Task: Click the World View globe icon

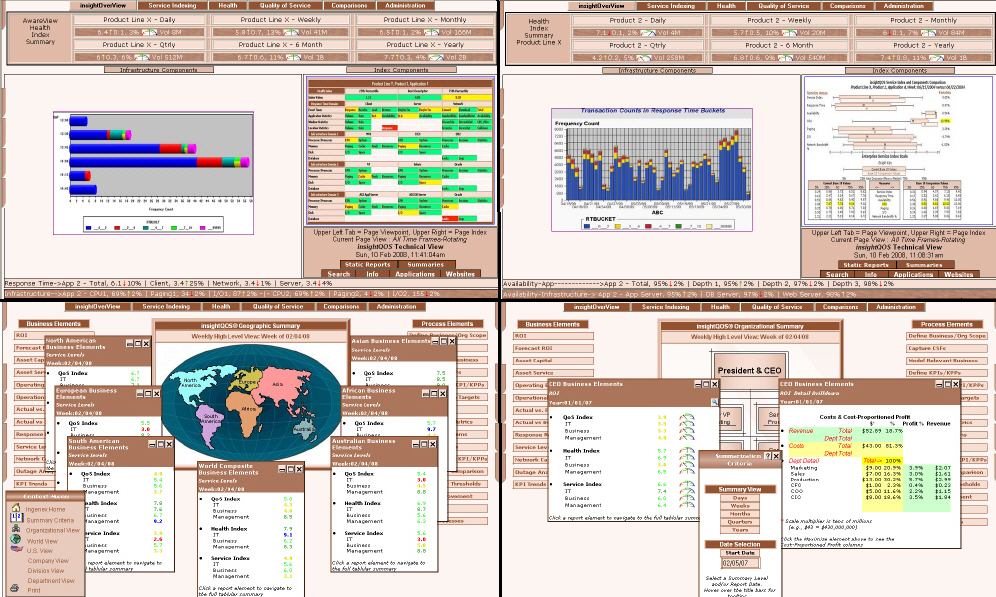Action: click(x=17, y=541)
